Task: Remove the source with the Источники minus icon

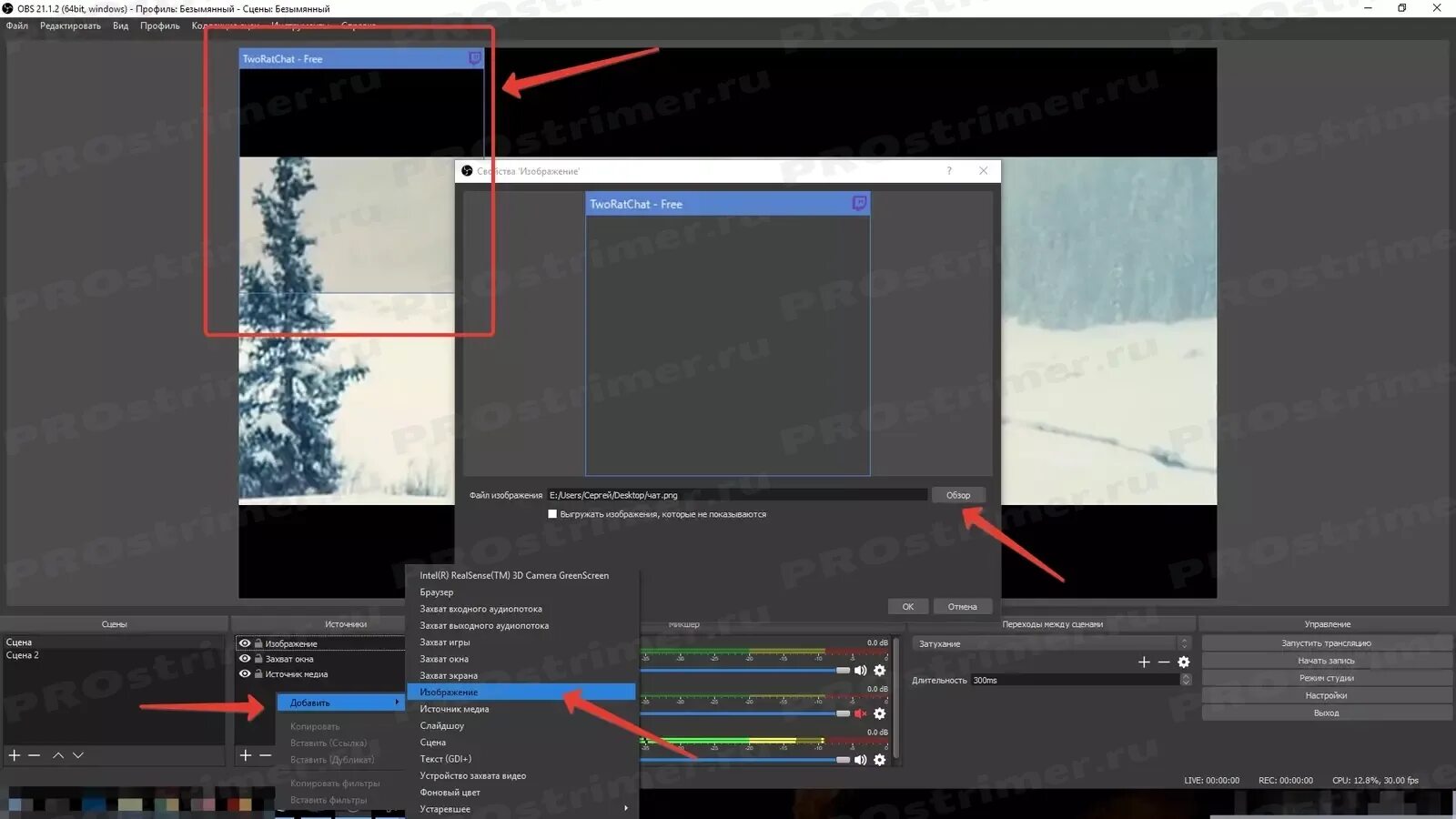Action: tap(266, 755)
